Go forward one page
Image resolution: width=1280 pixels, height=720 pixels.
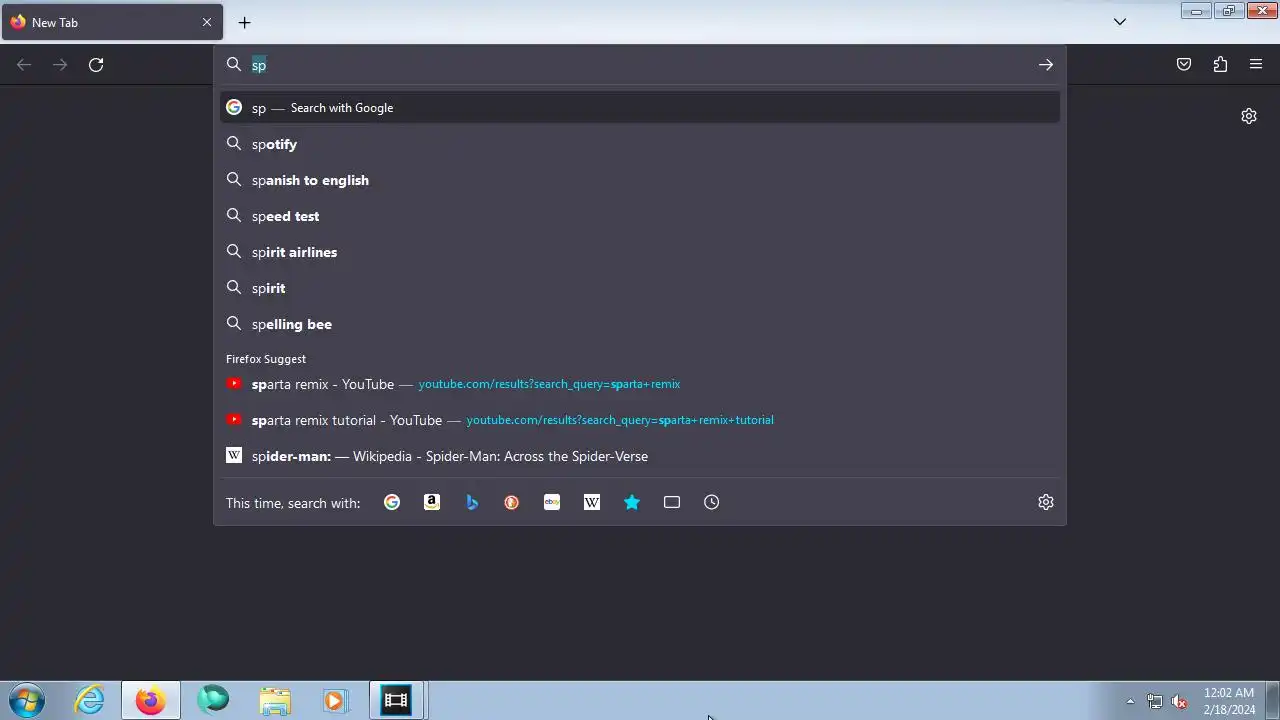[x=60, y=64]
